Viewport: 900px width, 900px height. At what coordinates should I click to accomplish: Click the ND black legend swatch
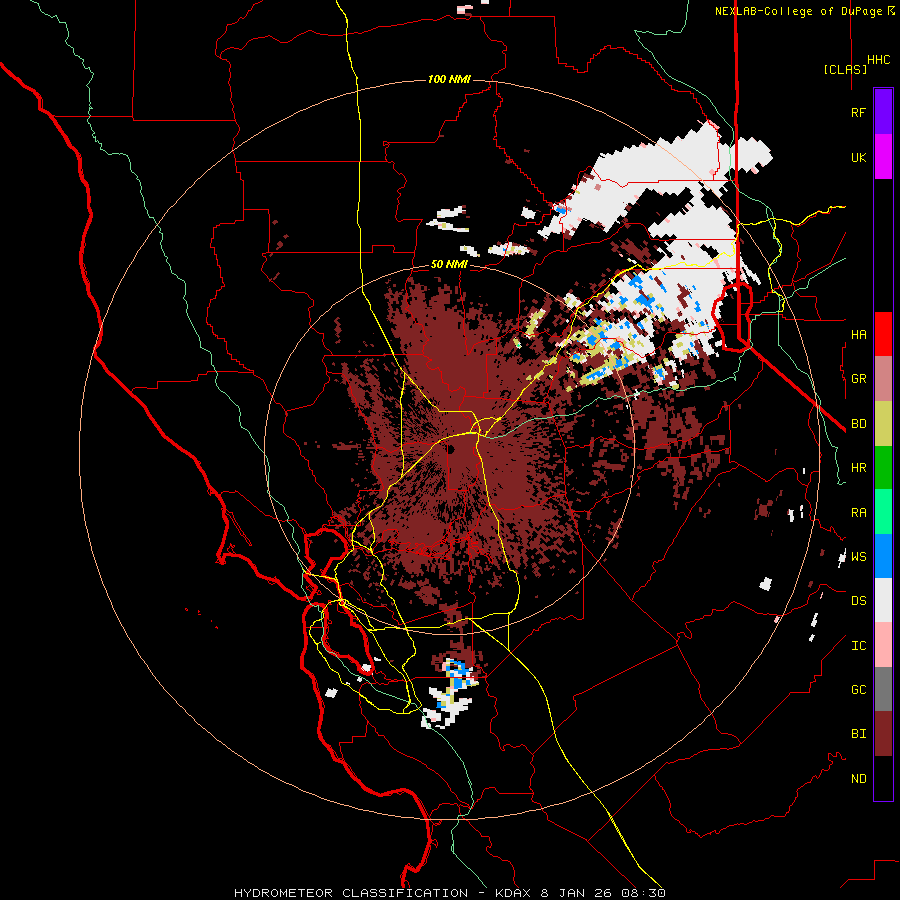(883, 778)
